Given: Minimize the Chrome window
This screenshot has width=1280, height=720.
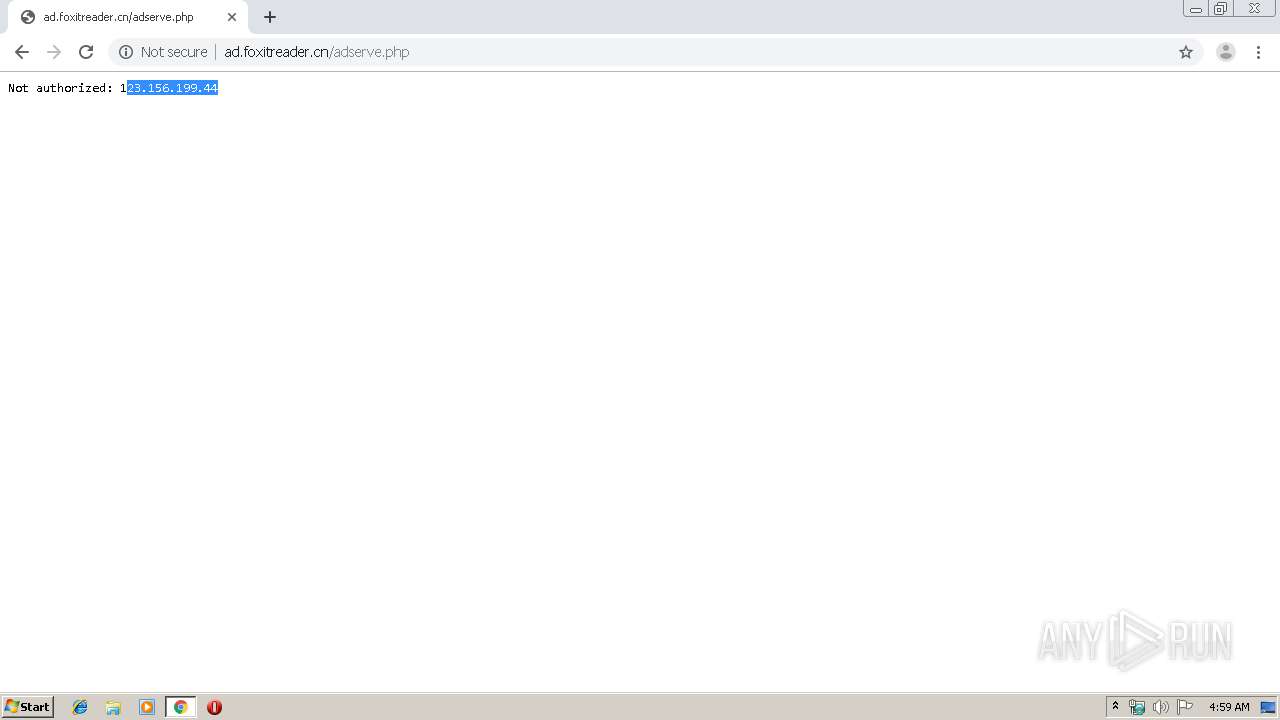Looking at the screenshot, I should 1196,9.
